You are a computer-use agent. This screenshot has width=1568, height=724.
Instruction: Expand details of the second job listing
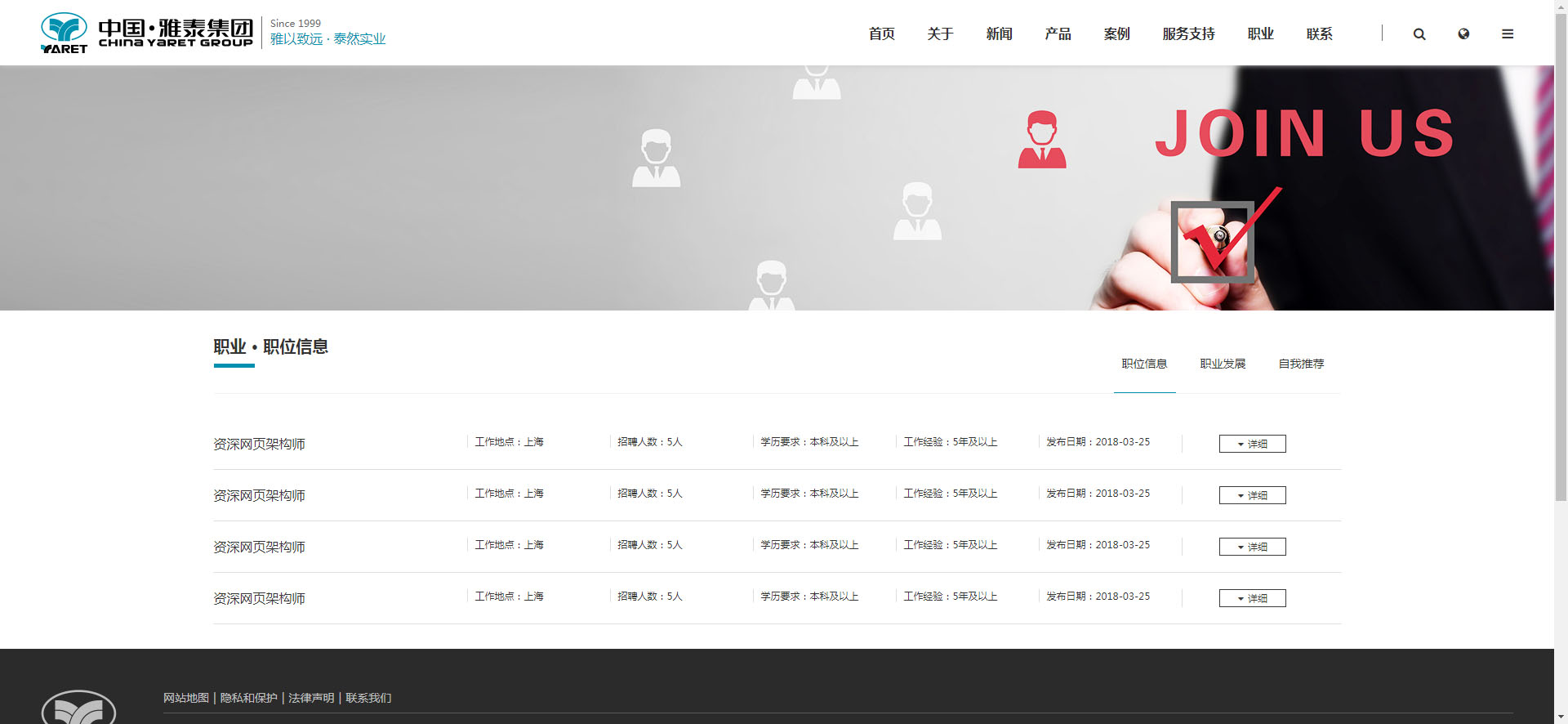(x=1252, y=495)
